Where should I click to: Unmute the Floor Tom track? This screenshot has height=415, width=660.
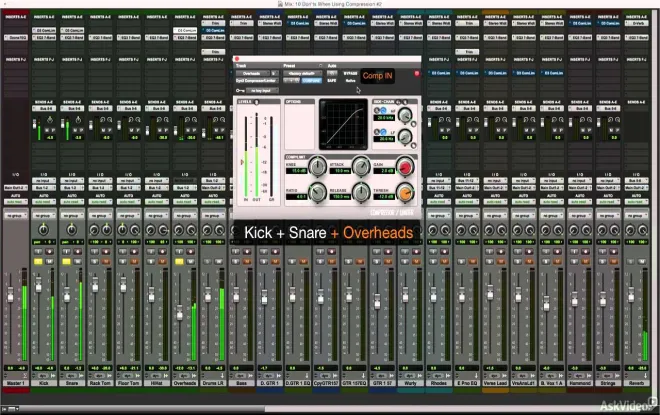(x=134, y=261)
